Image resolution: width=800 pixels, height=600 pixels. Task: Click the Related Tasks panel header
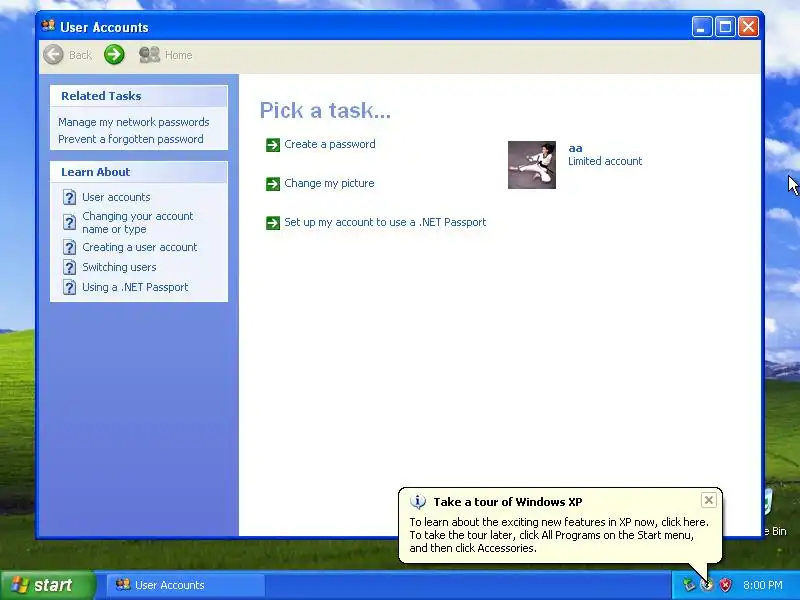[139, 96]
